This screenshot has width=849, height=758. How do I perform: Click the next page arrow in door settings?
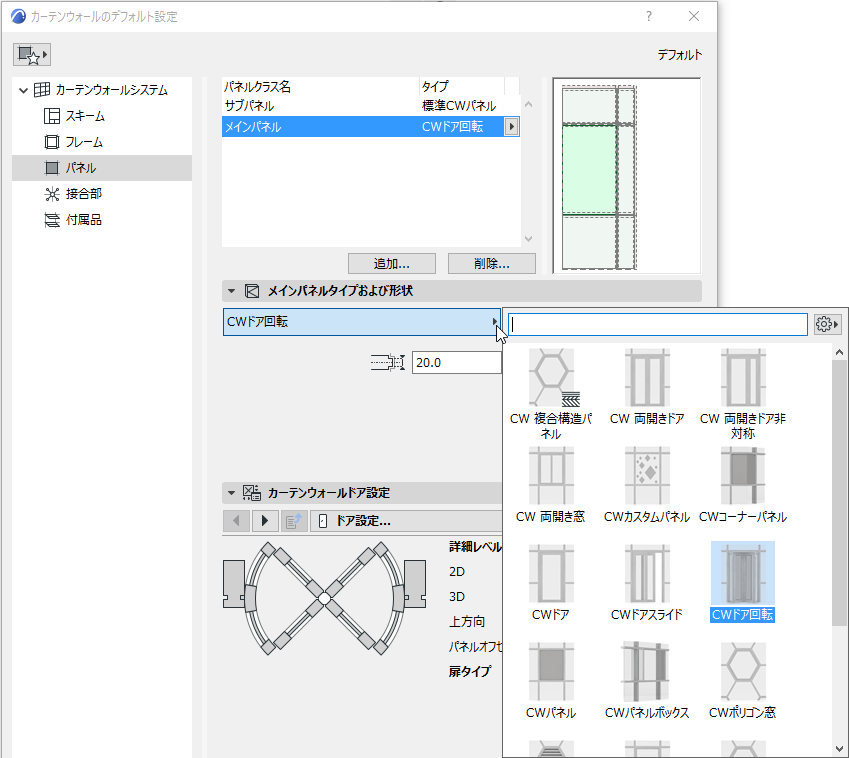click(265, 521)
